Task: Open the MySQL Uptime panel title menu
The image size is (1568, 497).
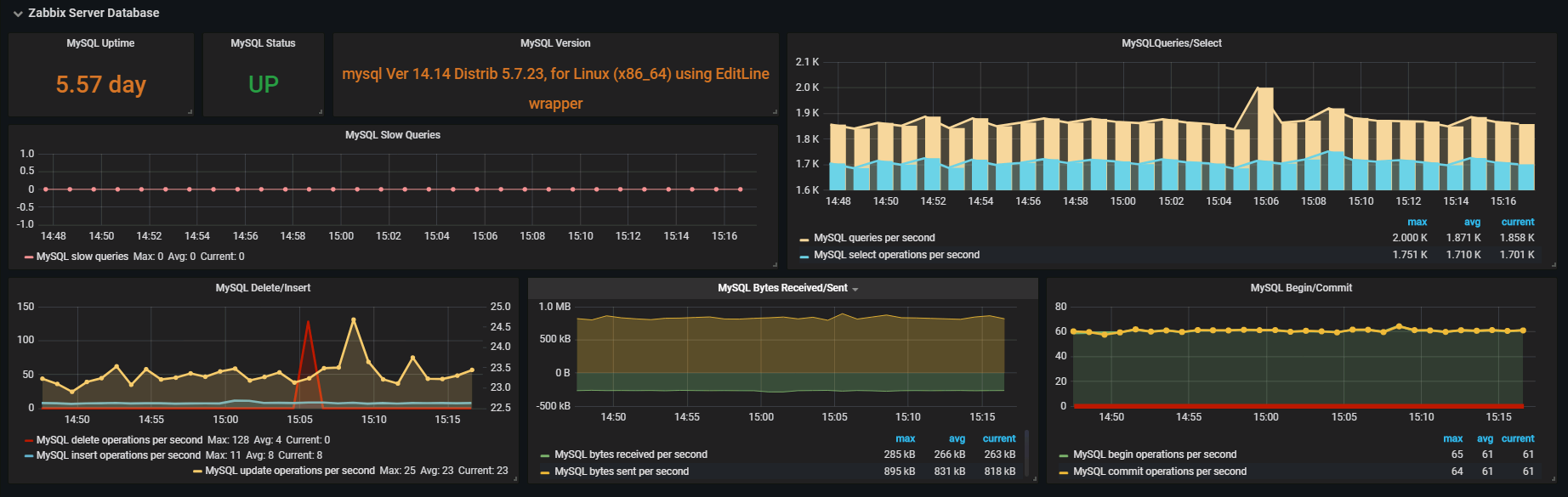Action: 100,43
